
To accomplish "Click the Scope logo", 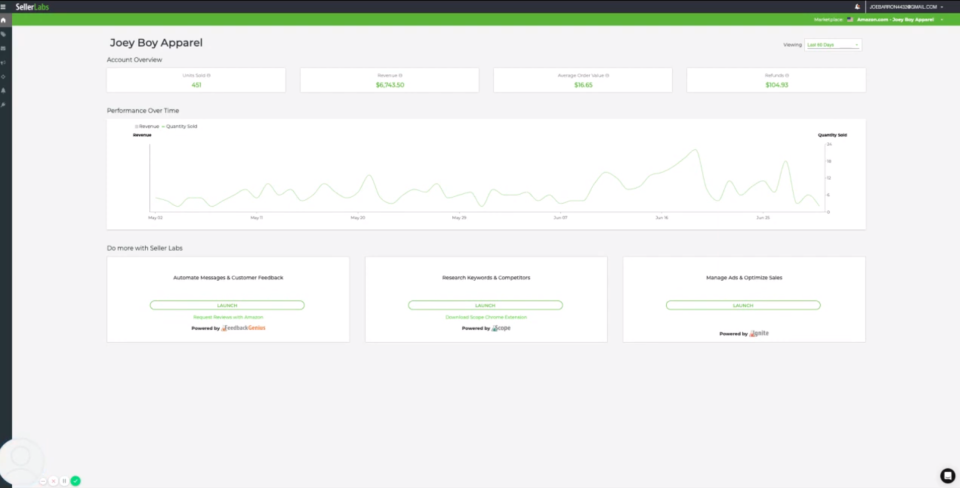I will click(501, 328).
